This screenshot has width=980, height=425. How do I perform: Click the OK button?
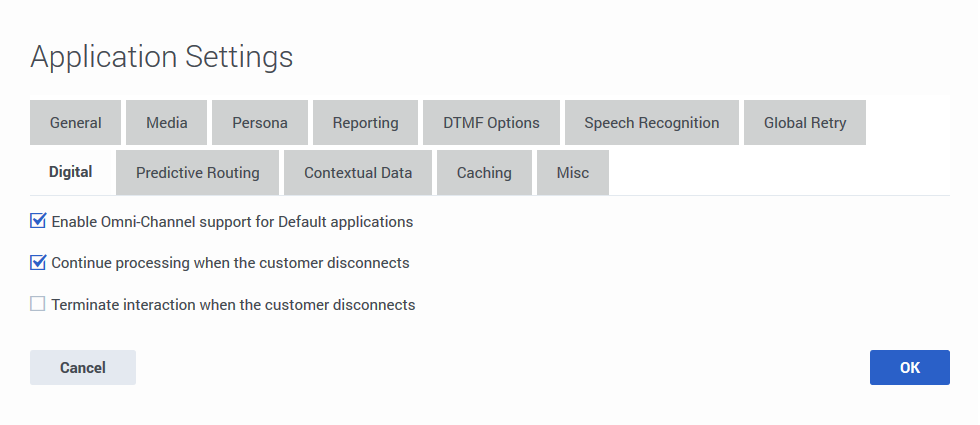tap(910, 368)
